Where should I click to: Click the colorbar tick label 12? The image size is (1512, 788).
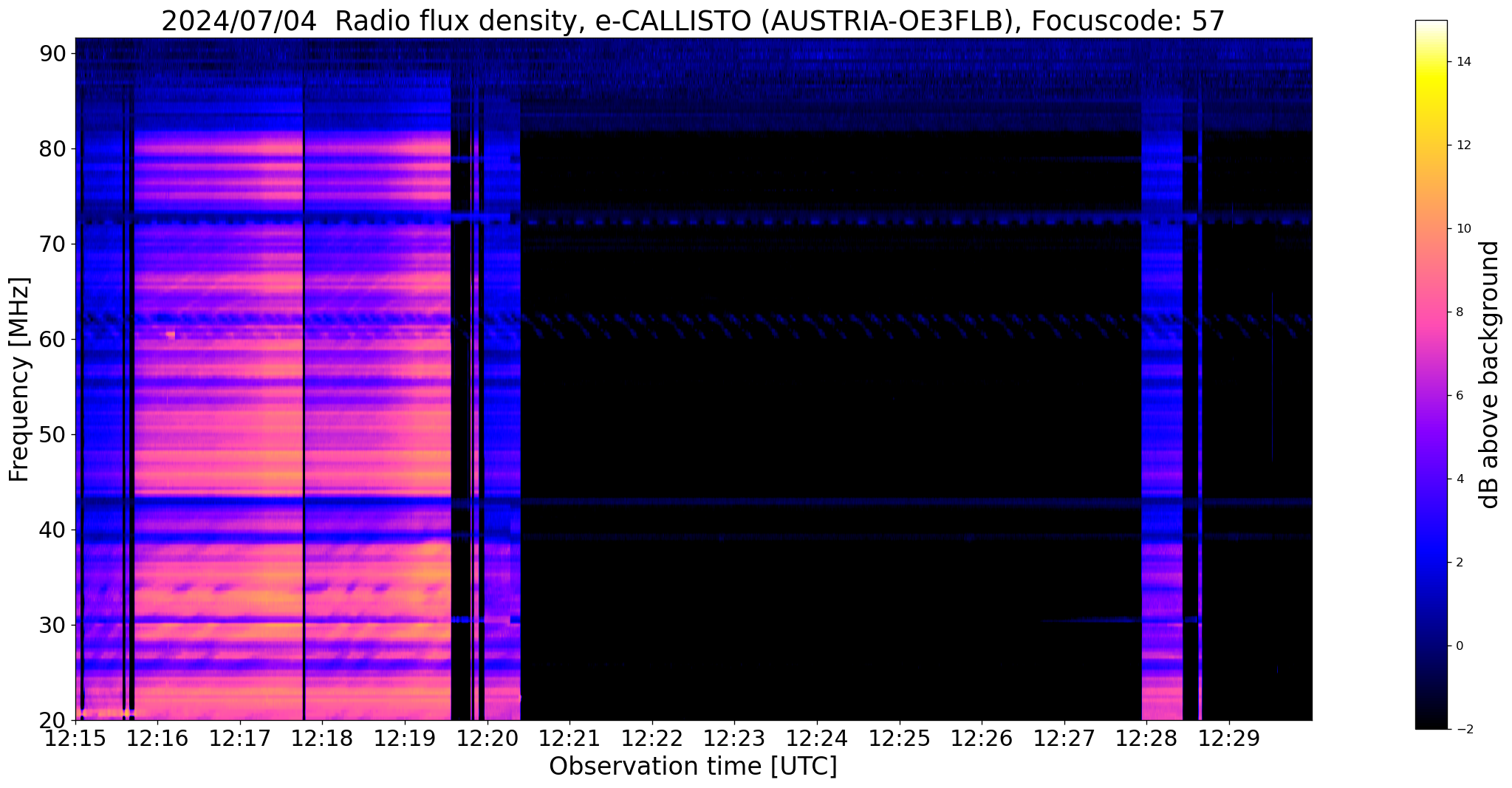(1462, 145)
